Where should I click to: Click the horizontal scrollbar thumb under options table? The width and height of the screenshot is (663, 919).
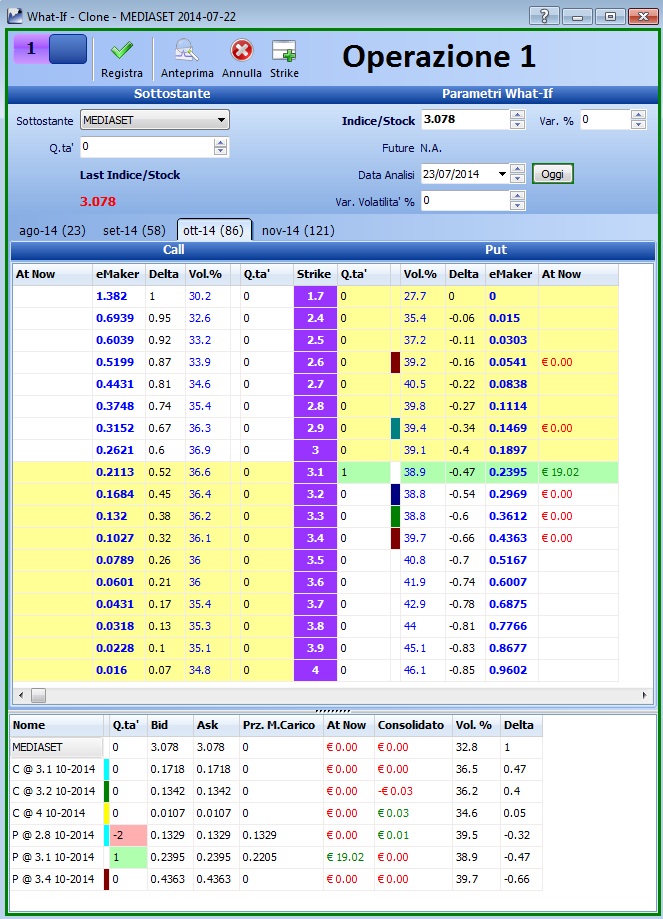pyautogui.click(x=39, y=695)
